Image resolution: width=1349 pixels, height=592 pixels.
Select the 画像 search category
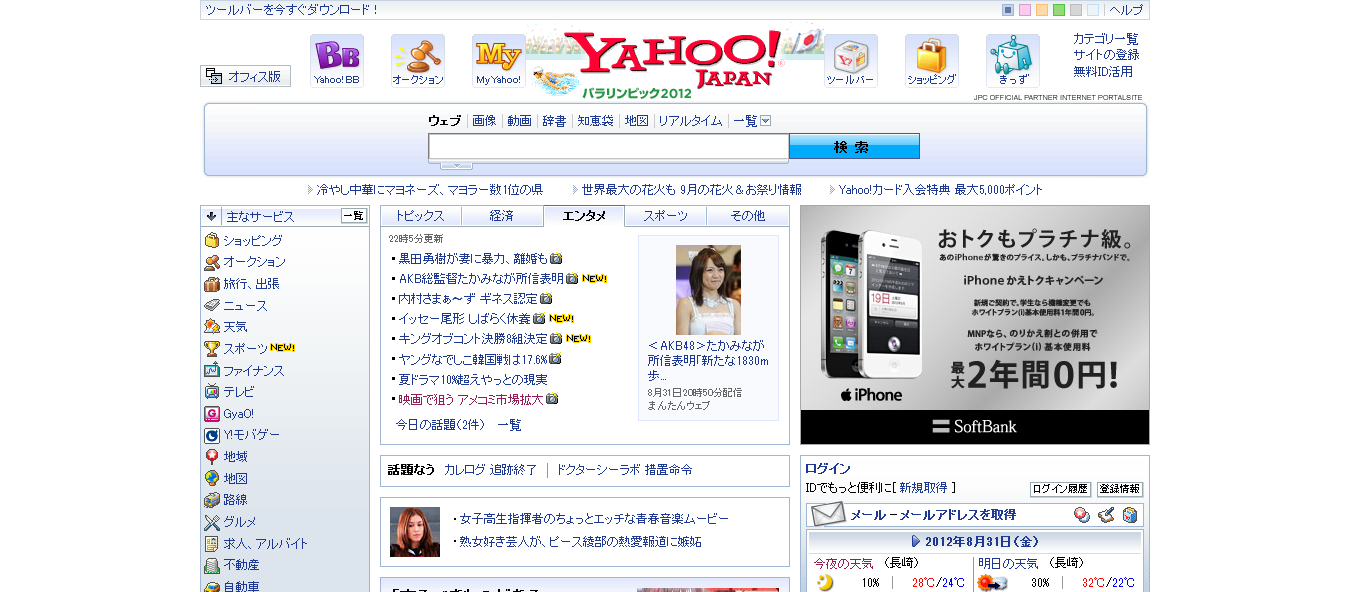pos(484,121)
